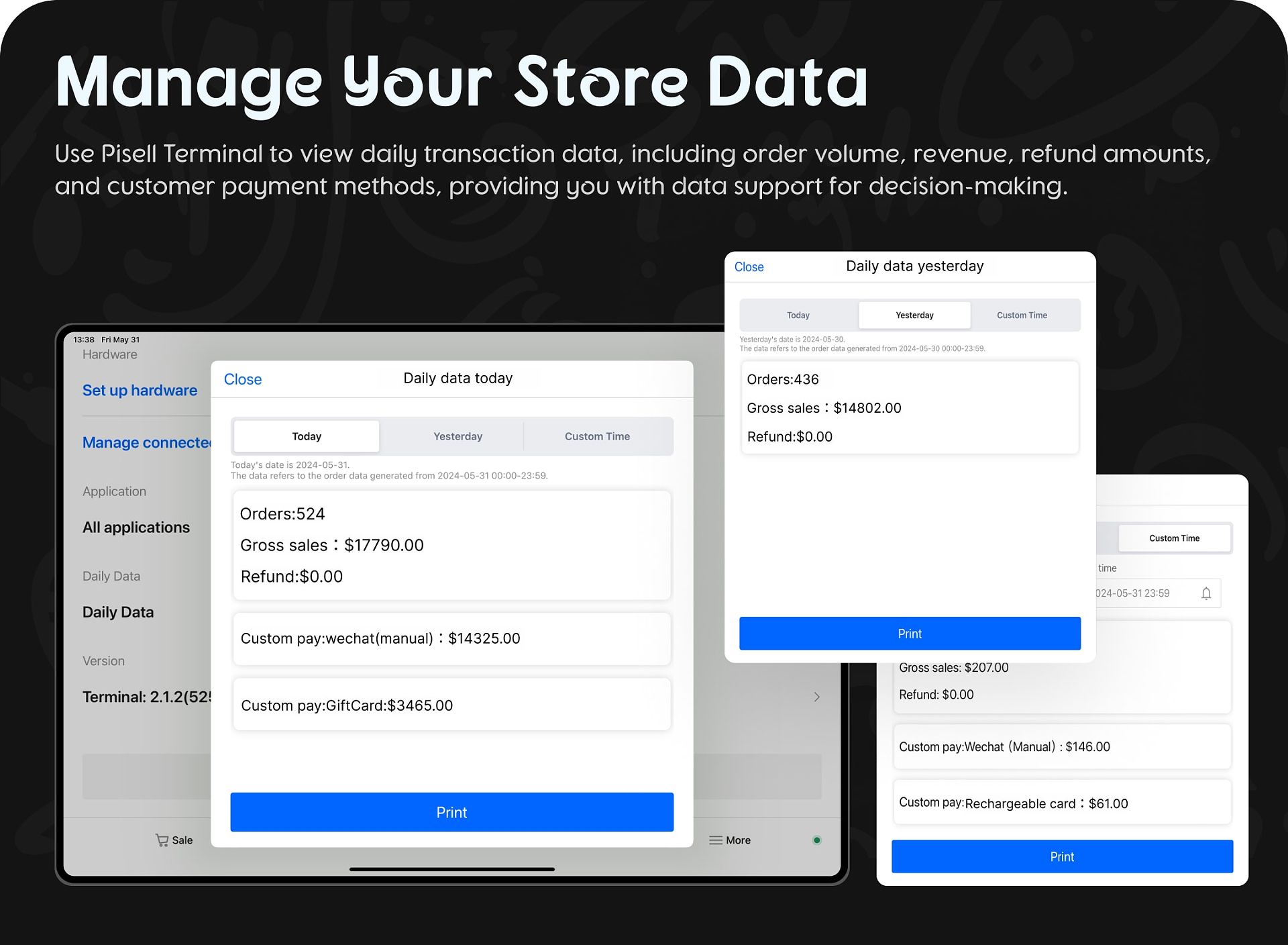Click Custom pay:wechat(manual) $14325.00 row
Screen dimensions: 1288x945
coord(451,638)
